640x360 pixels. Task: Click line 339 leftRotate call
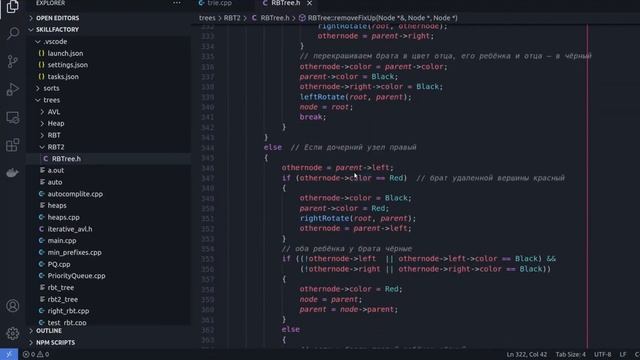coord(356,97)
